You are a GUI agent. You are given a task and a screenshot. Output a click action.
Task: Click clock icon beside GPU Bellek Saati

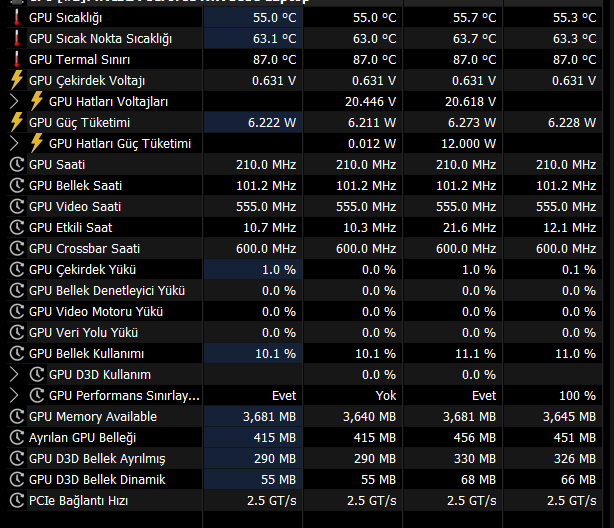click(x=17, y=185)
